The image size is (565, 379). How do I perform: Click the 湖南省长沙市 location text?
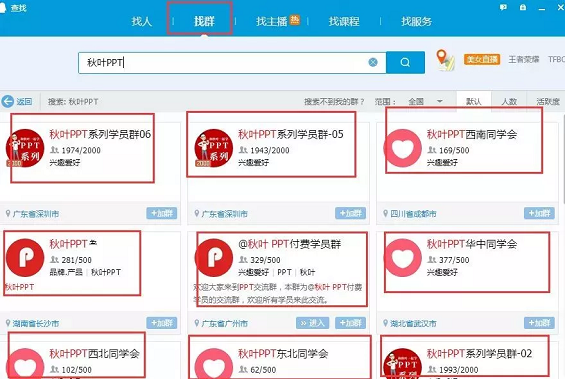(36, 324)
